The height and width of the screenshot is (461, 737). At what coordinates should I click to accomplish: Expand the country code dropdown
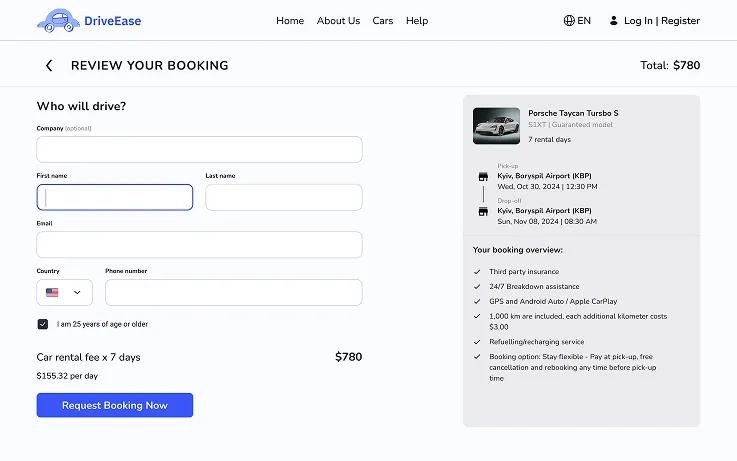click(76, 293)
